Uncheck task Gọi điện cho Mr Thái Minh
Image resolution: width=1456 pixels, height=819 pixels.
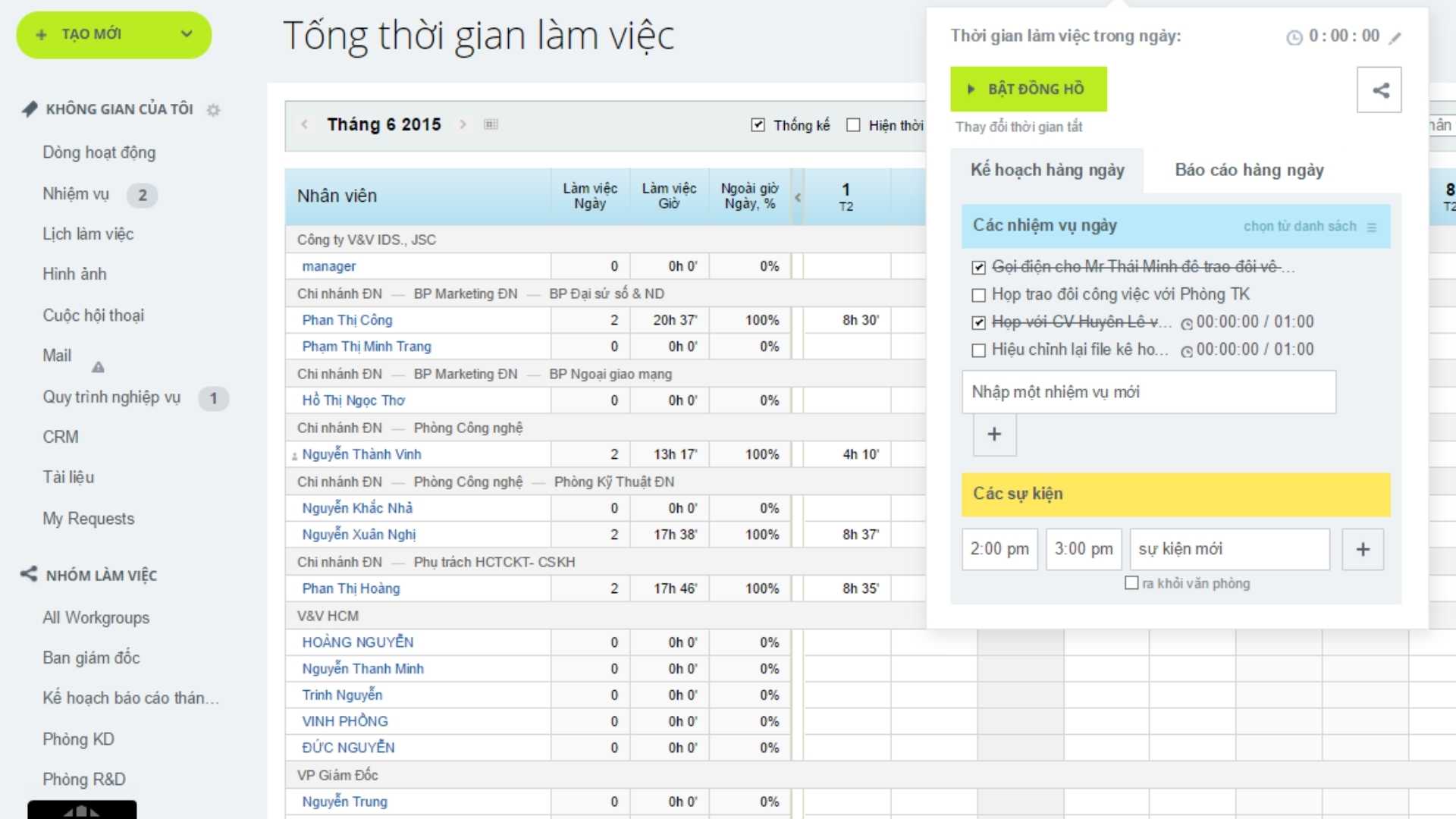[x=978, y=268]
